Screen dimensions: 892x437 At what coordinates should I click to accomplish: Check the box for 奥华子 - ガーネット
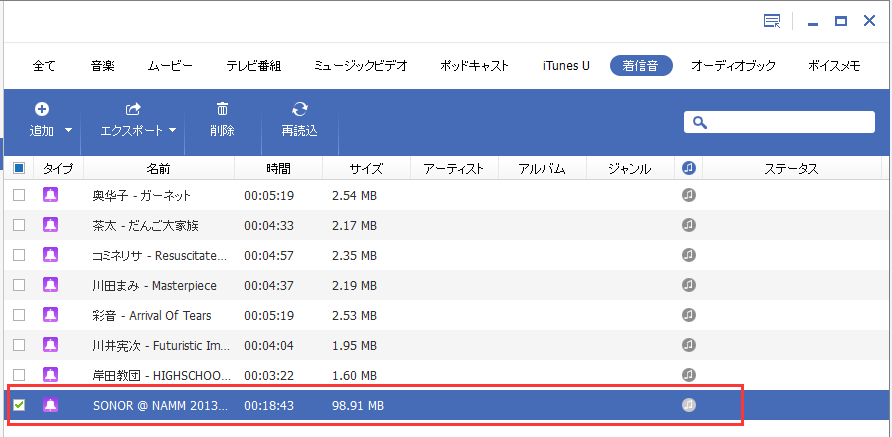pos(19,195)
